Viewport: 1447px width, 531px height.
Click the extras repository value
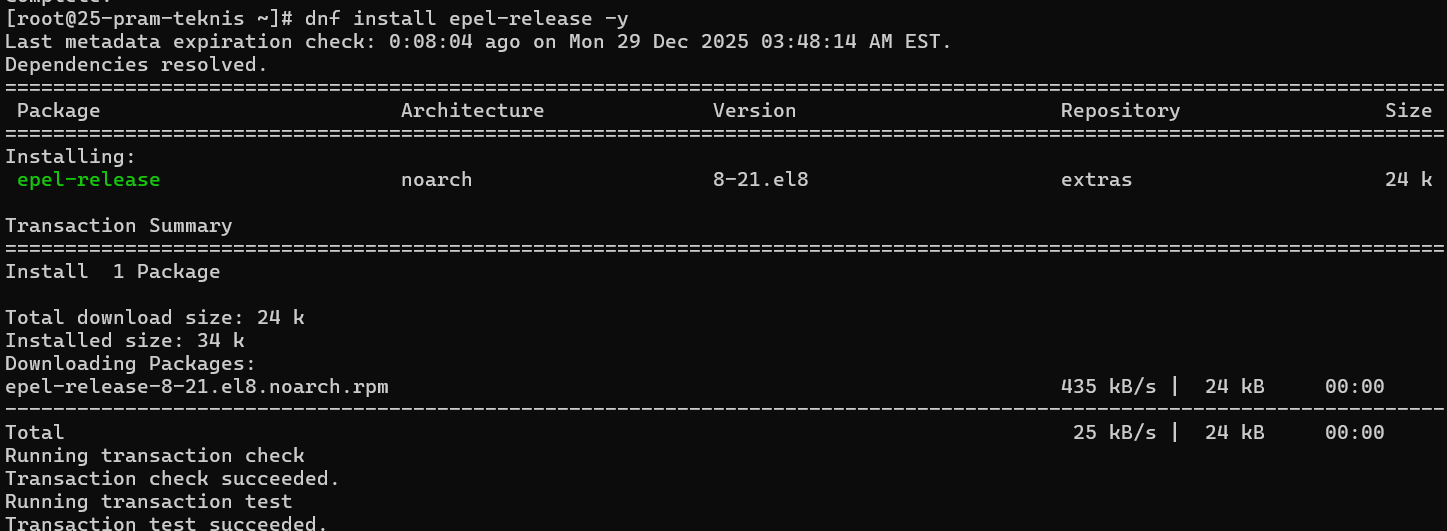(1096, 180)
